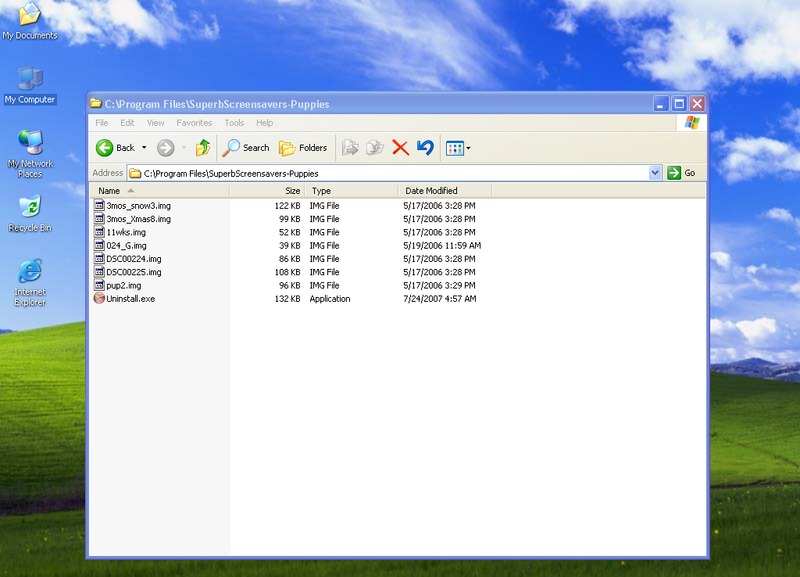The image size is (800, 577).
Task: Click the greyed Forward arrow button
Action: [x=165, y=148]
